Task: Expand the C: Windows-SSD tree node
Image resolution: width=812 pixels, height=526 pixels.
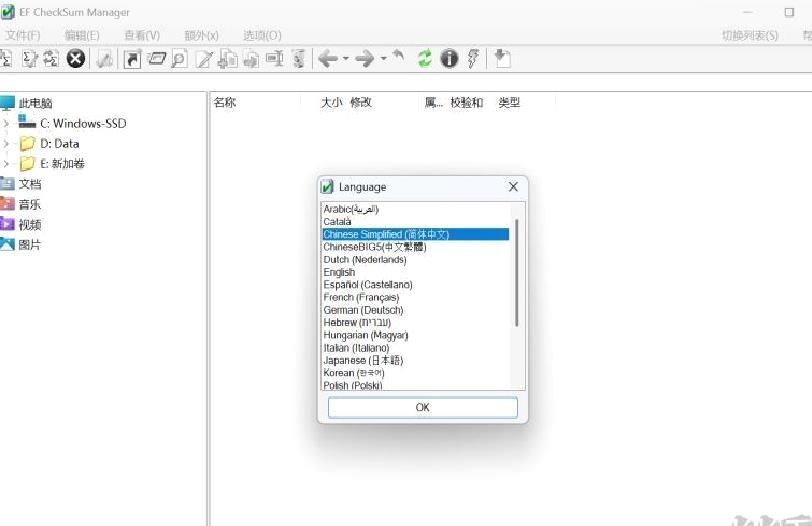Action: [6, 123]
